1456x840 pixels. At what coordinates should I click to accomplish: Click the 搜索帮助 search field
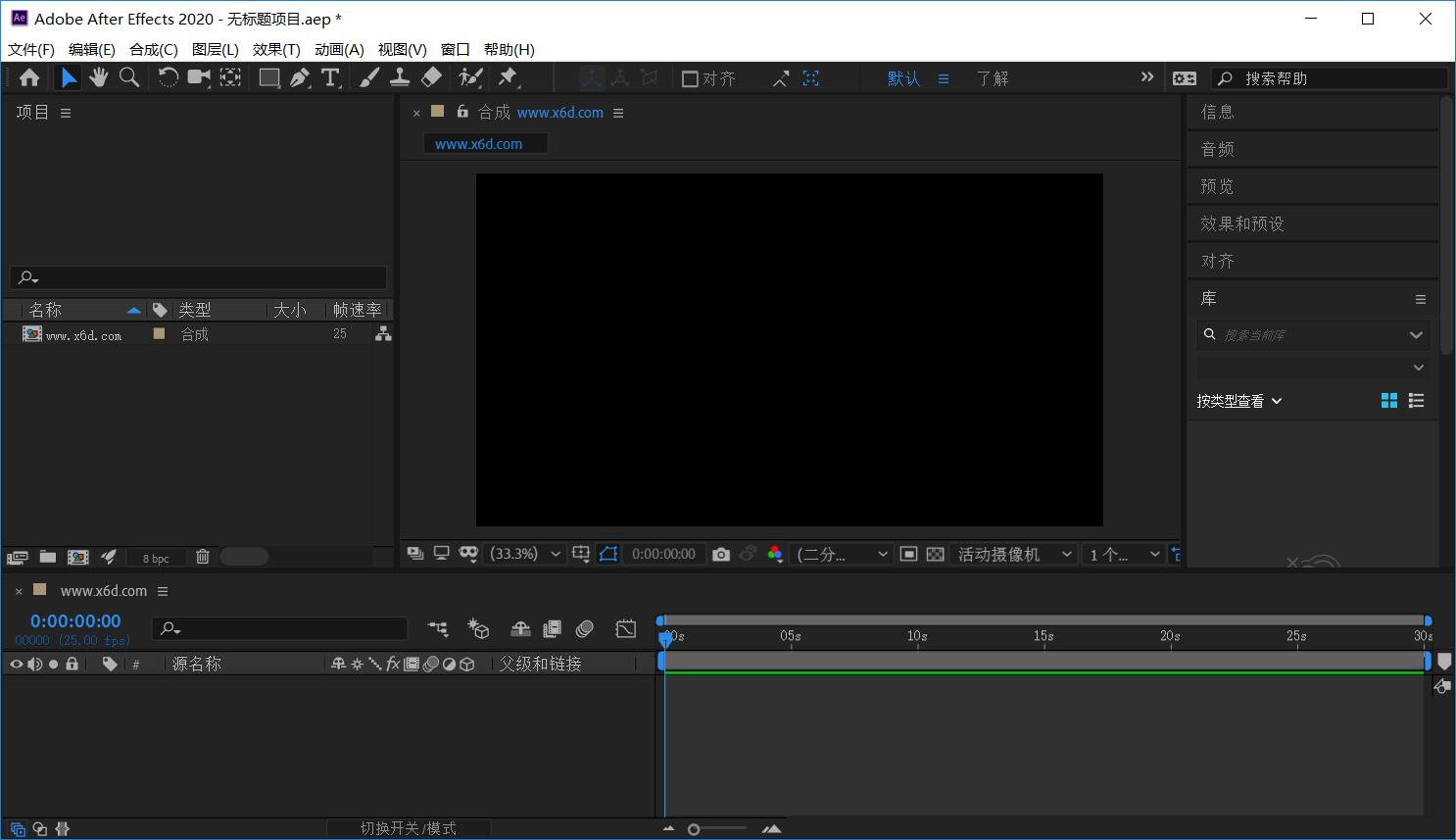tap(1329, 78)
